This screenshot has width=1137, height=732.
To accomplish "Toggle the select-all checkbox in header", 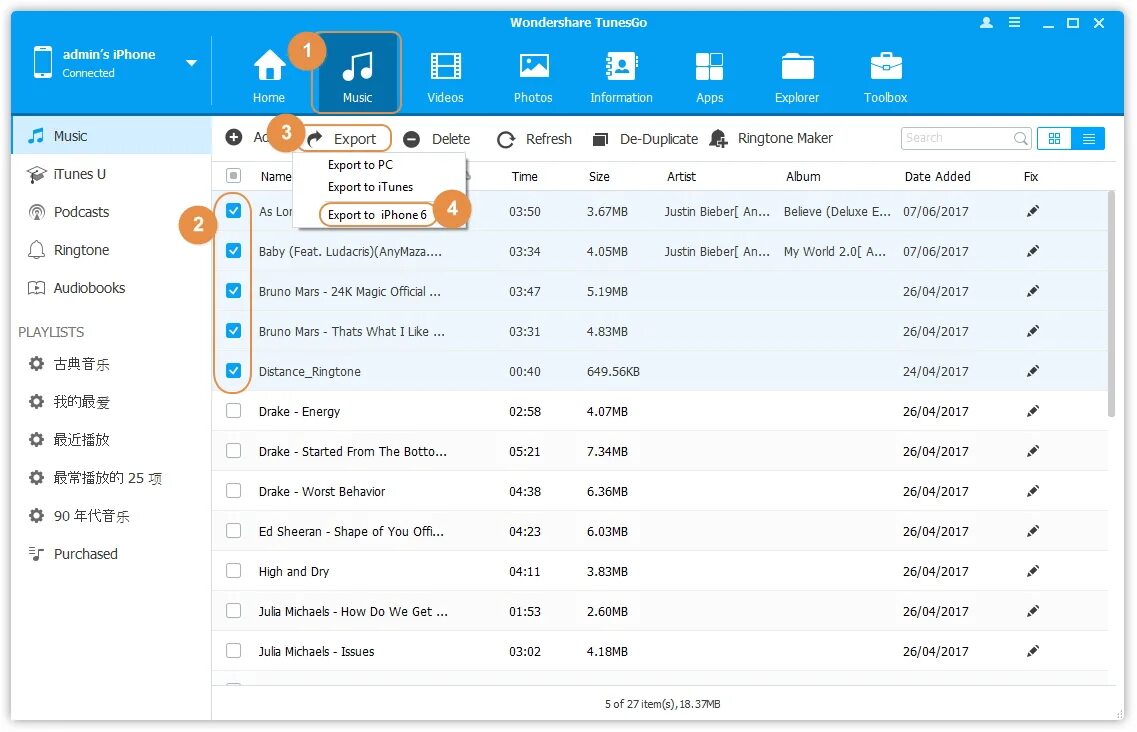I will click(x=233, y=176).
